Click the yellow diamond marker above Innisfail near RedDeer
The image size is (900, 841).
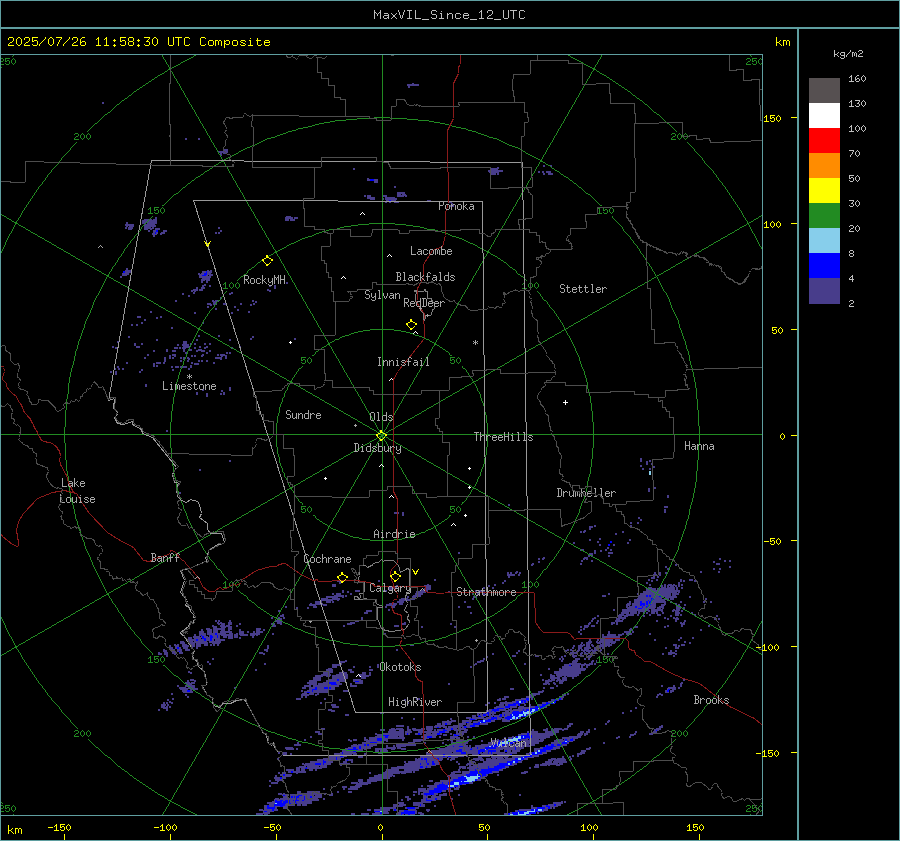coord(411,325)
